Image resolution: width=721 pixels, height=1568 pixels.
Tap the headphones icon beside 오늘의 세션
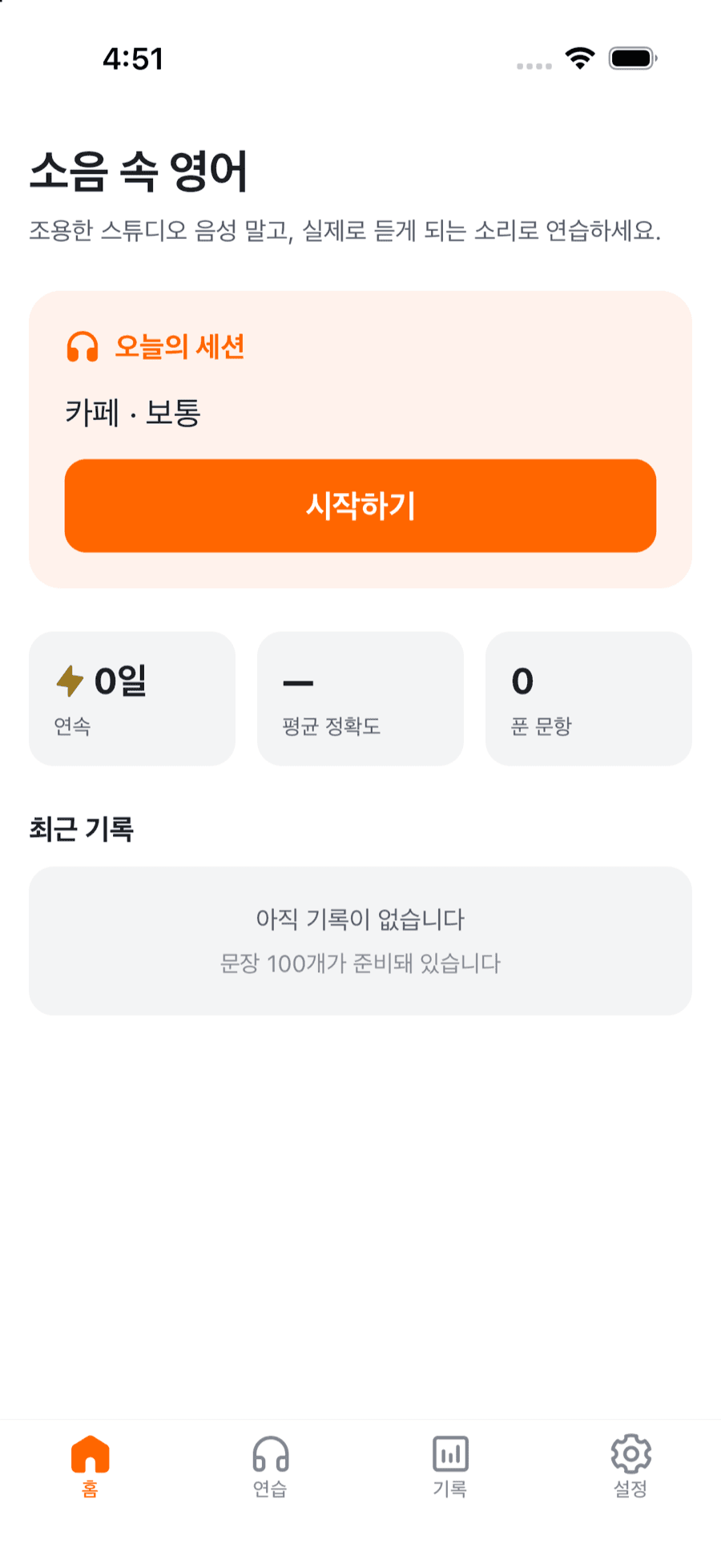pos(83,347)
